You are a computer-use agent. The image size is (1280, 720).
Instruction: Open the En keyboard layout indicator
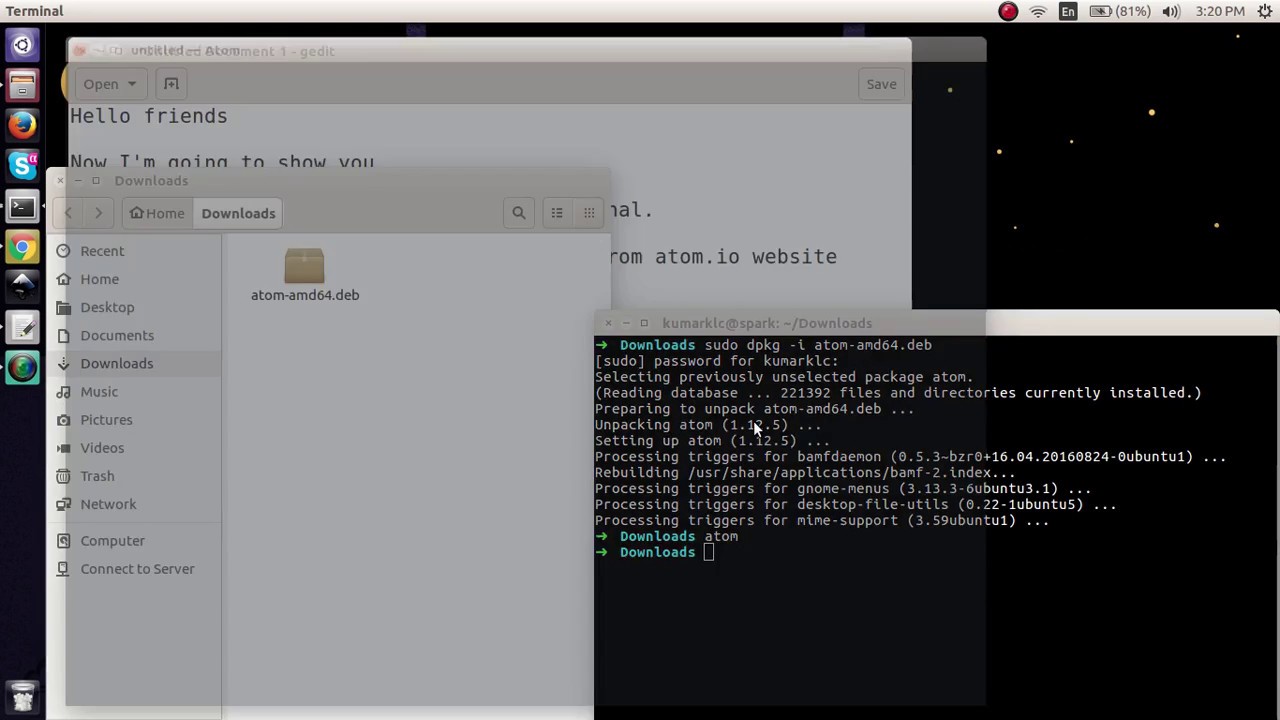1068,11
